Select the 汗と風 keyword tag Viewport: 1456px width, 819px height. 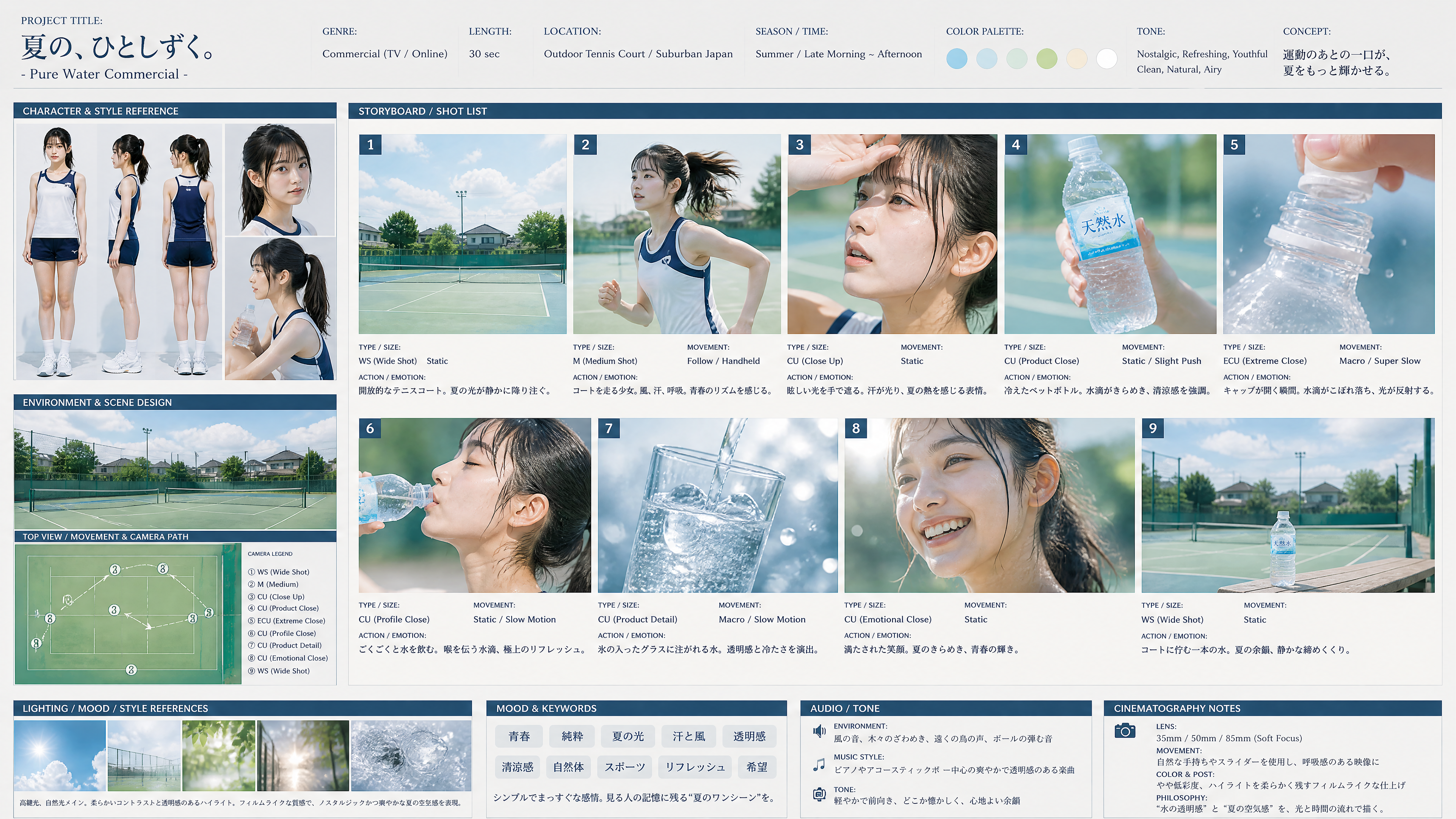(x=689, y=736)
